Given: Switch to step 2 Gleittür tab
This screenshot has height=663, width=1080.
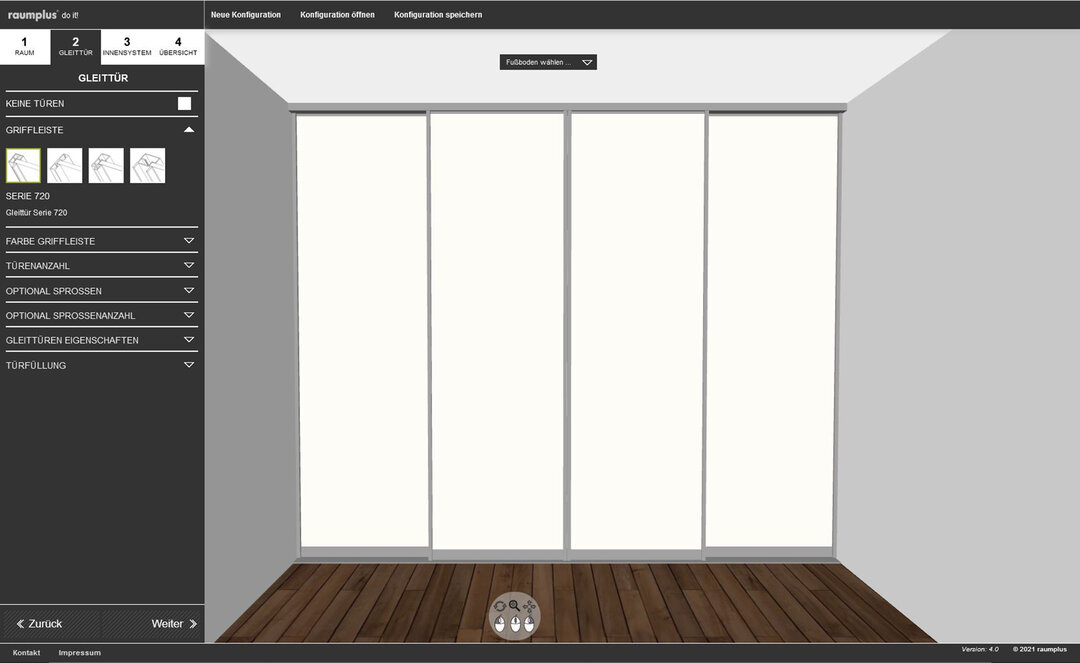Looking at the screenshot, I should (76, 47).
